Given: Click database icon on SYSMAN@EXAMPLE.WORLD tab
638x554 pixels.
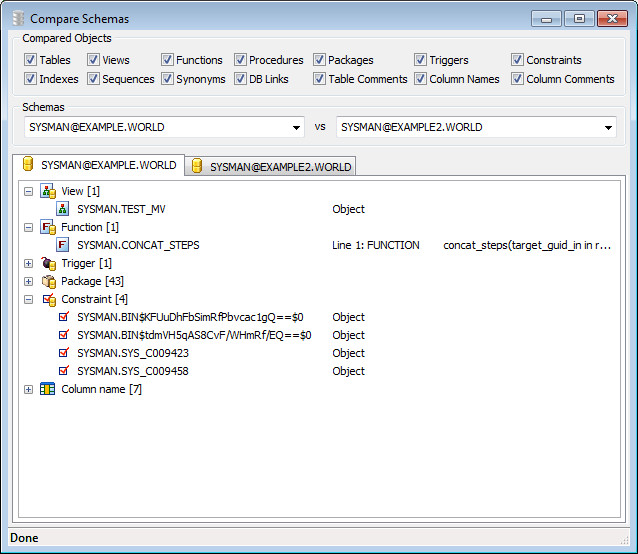Looking at the screenshot, I should click(x=28, y=164).
